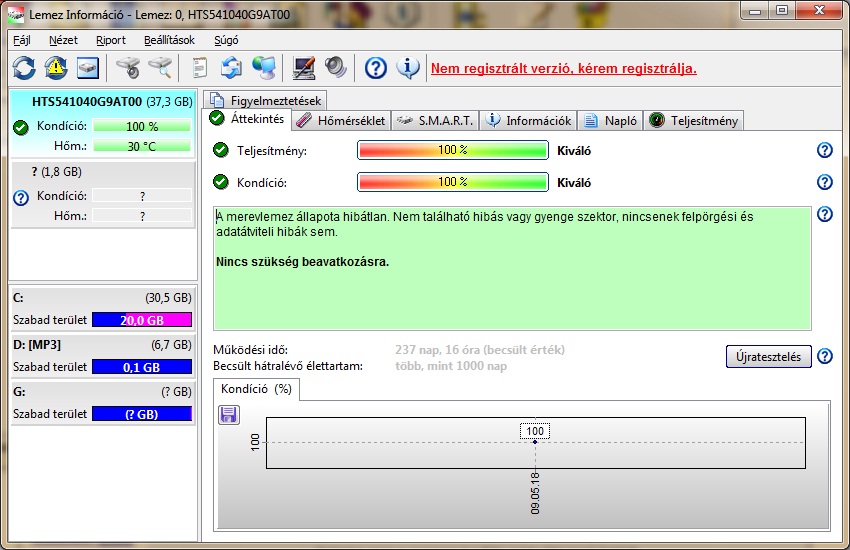Click help icon beside the green status text
The width and height of the screenshot is (850, 550).
click(x=825, y=214)
